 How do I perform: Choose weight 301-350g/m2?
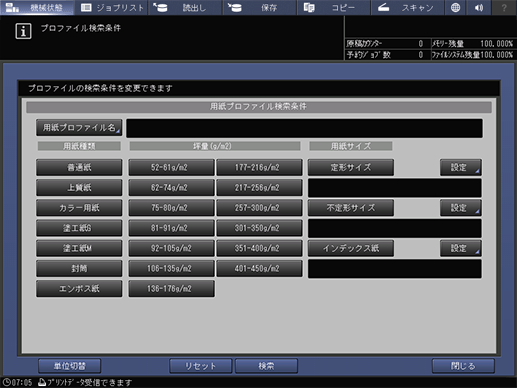click(259, 228)
